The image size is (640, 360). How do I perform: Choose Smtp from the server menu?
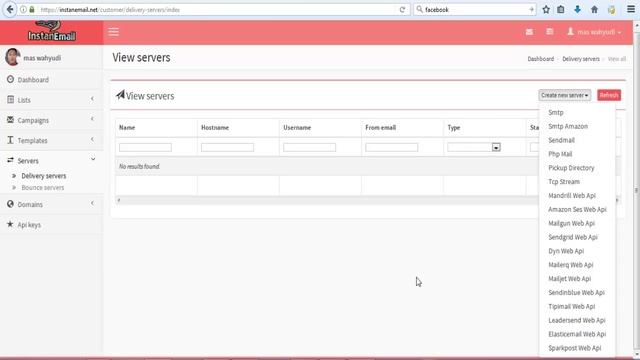556,112
